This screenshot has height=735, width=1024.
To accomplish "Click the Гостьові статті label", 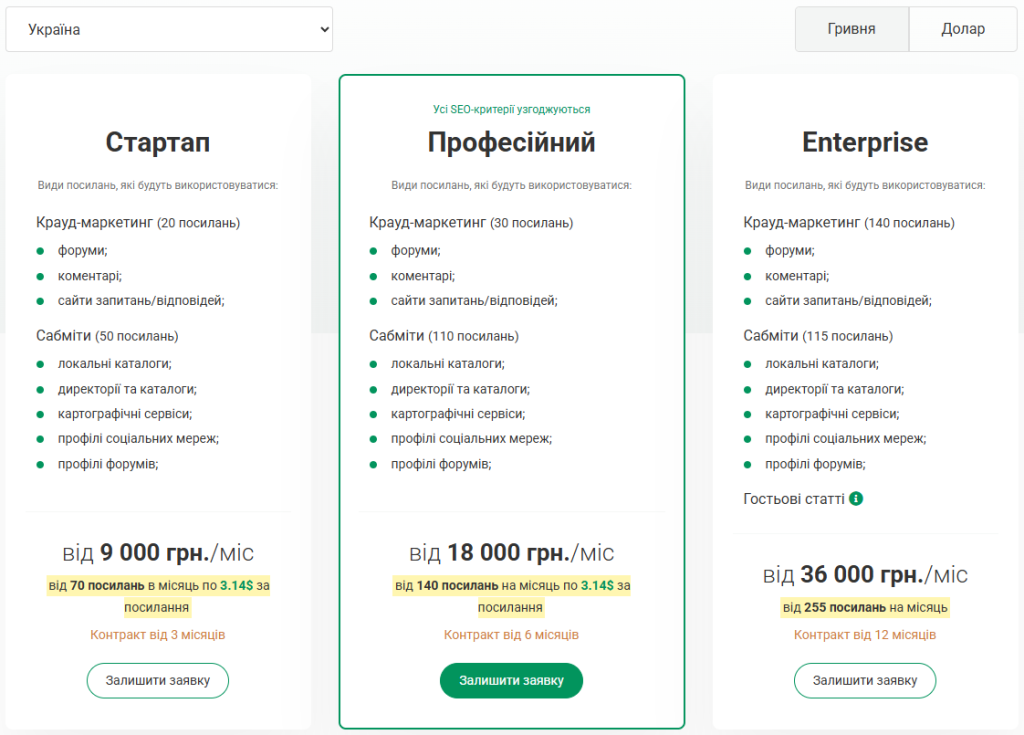I will tap(794, 498).
